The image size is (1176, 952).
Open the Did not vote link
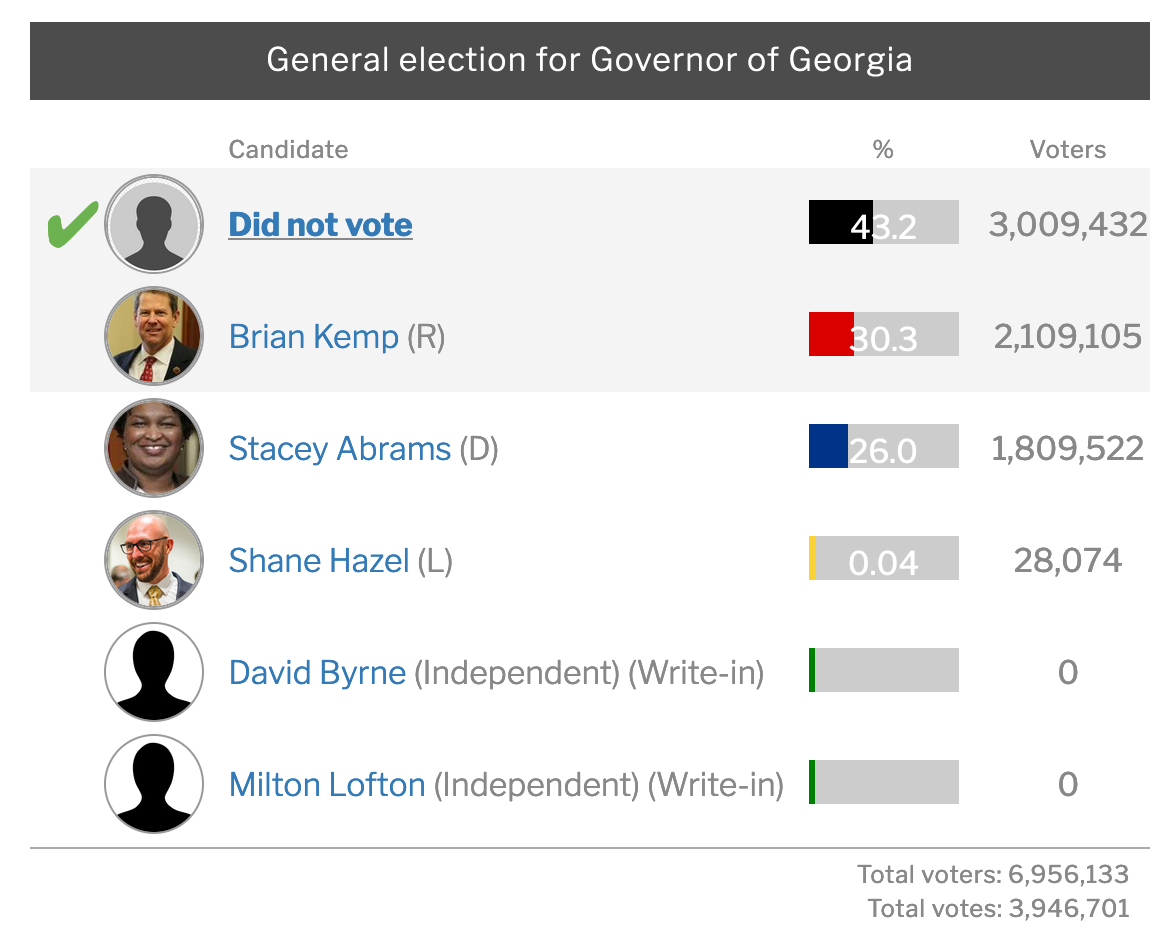point(320,225)
